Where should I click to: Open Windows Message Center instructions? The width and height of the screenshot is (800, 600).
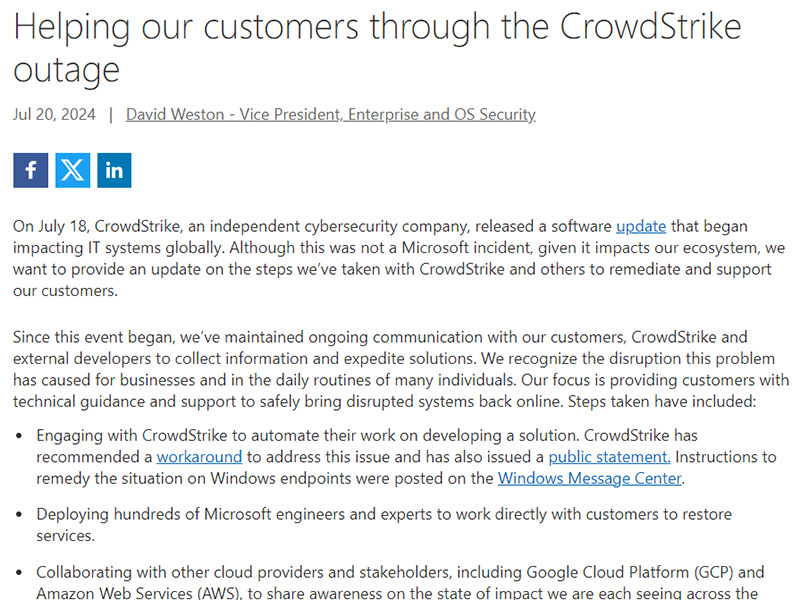click(x=590, y=478)
